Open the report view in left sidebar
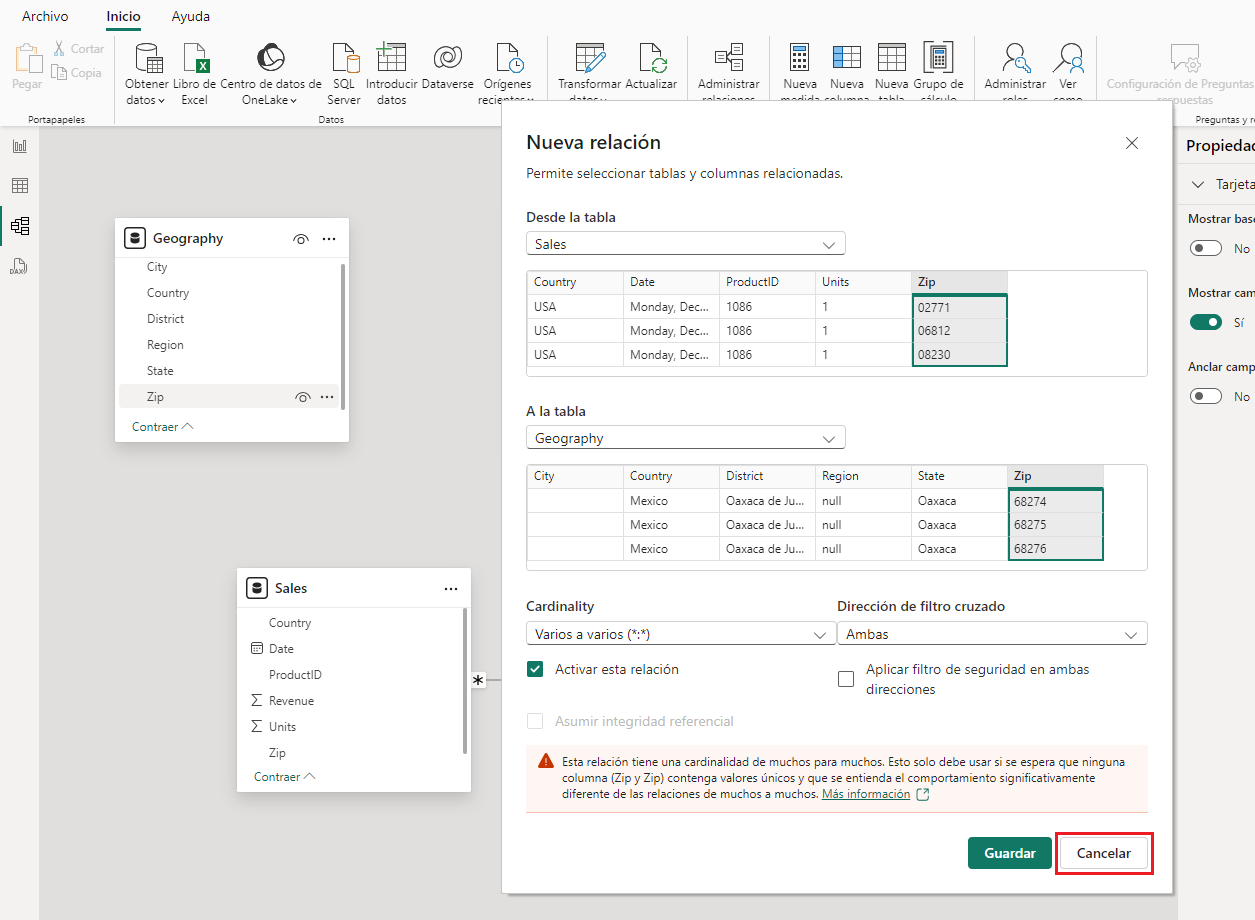Viewport: 1255px width, 920px height. click(19, 146)
